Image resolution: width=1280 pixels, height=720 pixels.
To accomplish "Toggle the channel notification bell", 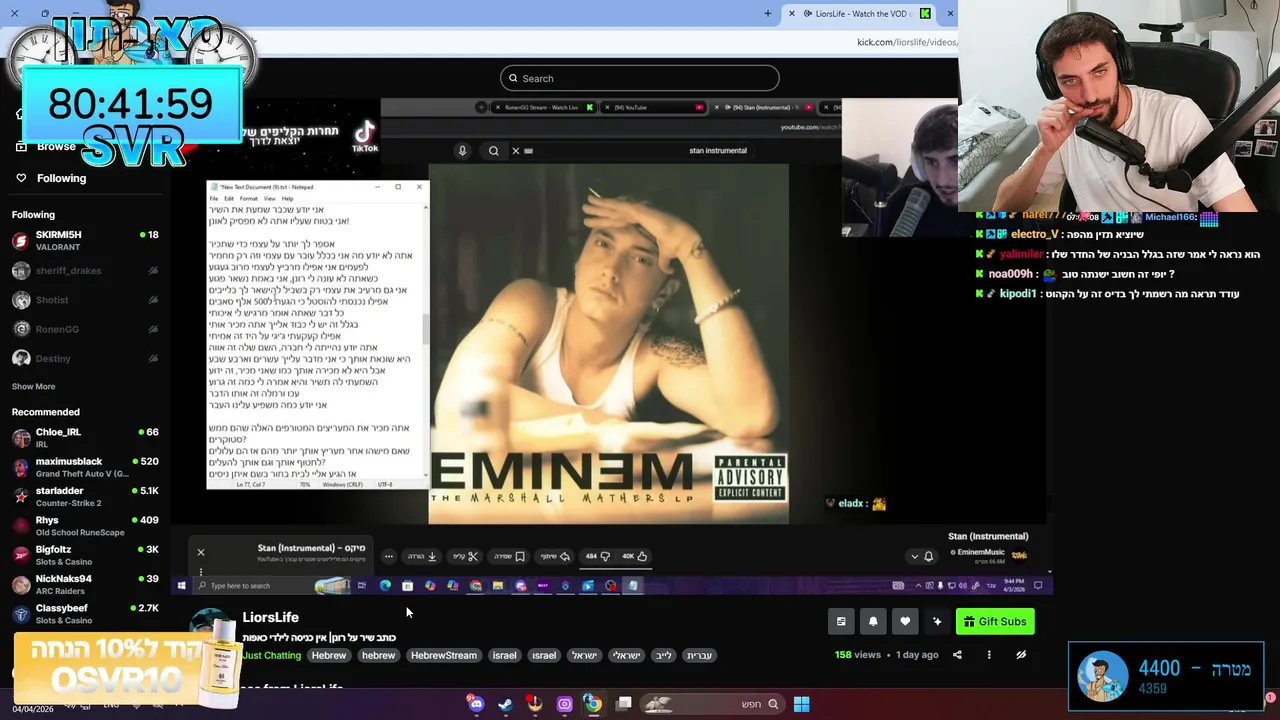I will point(873,622).
